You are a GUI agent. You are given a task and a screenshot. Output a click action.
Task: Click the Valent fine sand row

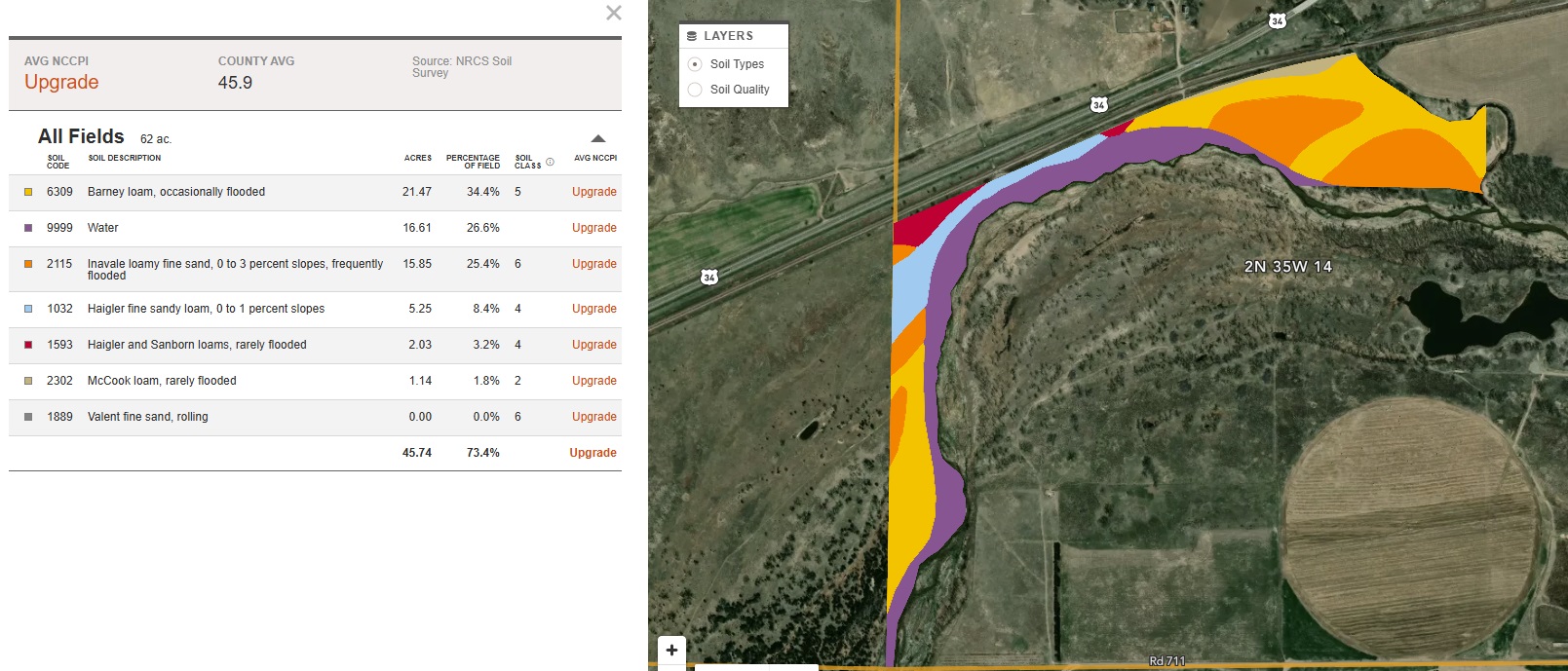148,417
